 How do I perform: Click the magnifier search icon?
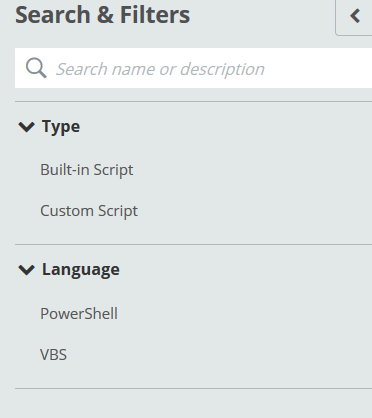36,68
